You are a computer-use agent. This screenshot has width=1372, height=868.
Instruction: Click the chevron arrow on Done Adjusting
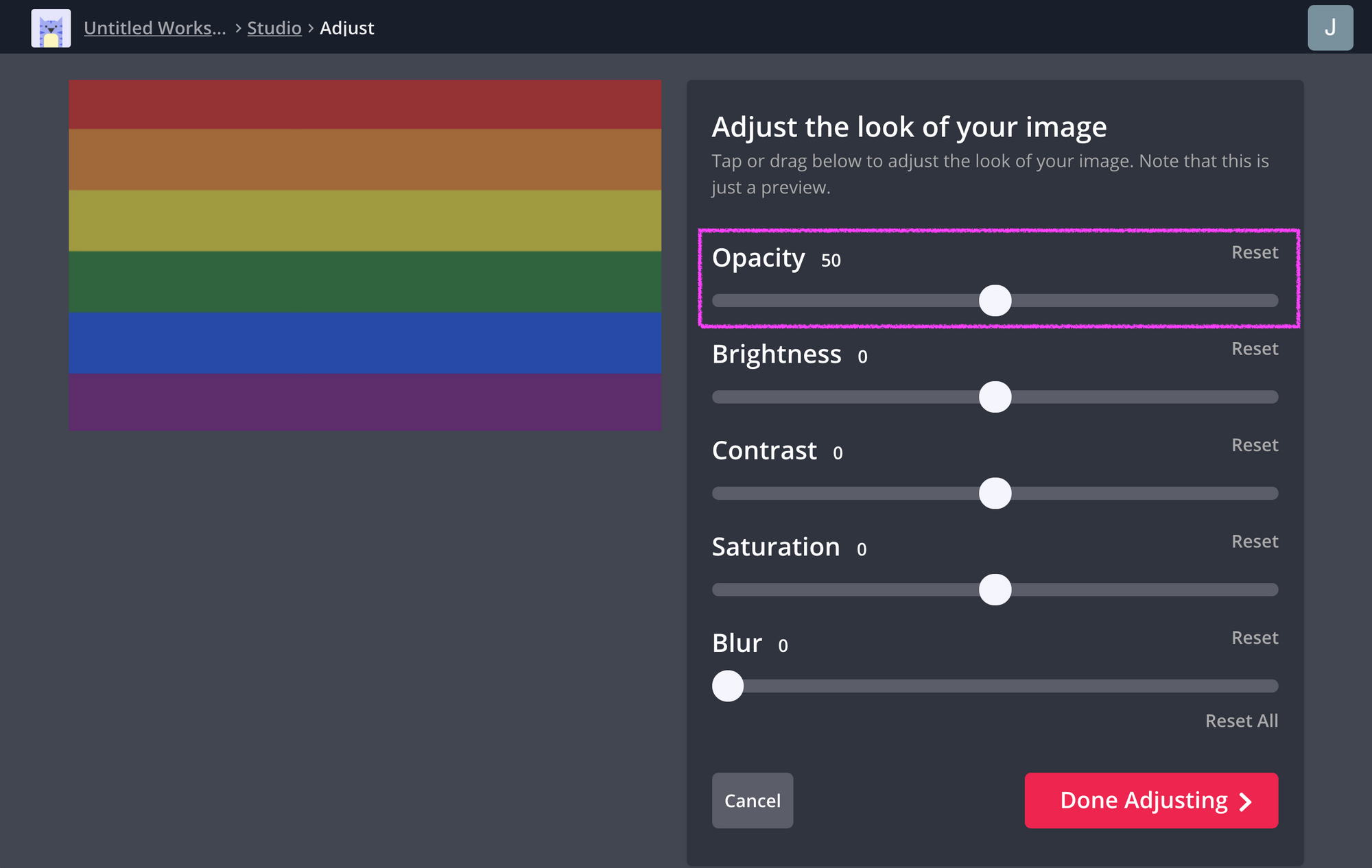1246,801
